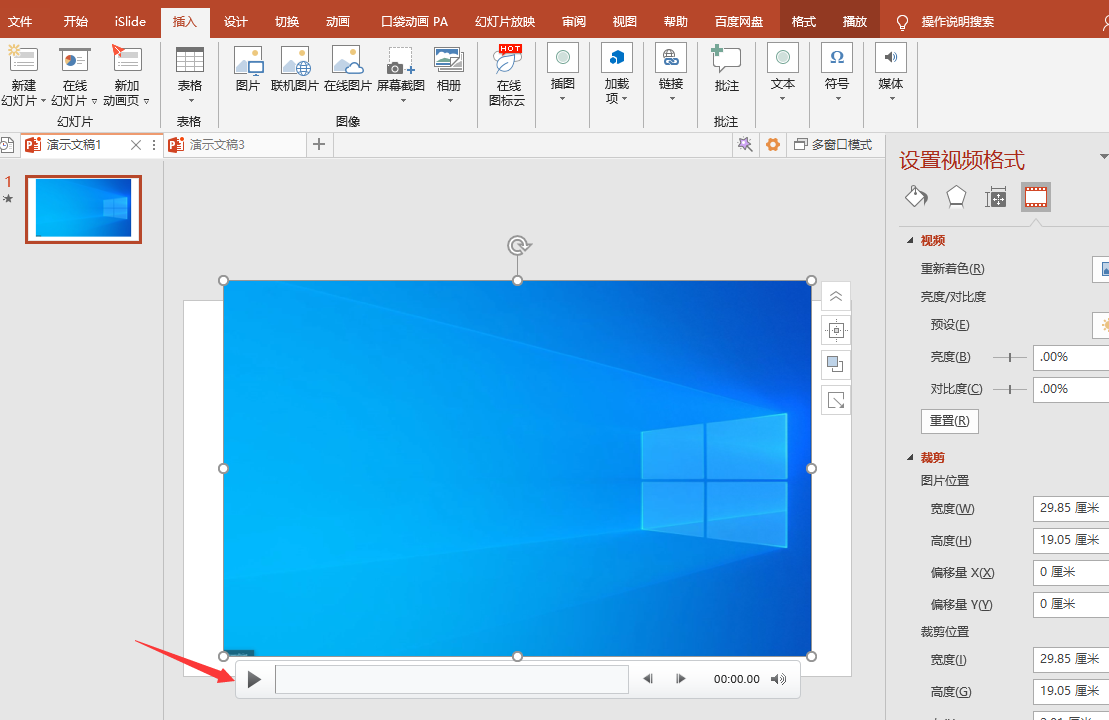Open the 在线幻灯片 dropdown arrow
The width and height of the screenshot is (1109, 720).
[x=95, y=101]
